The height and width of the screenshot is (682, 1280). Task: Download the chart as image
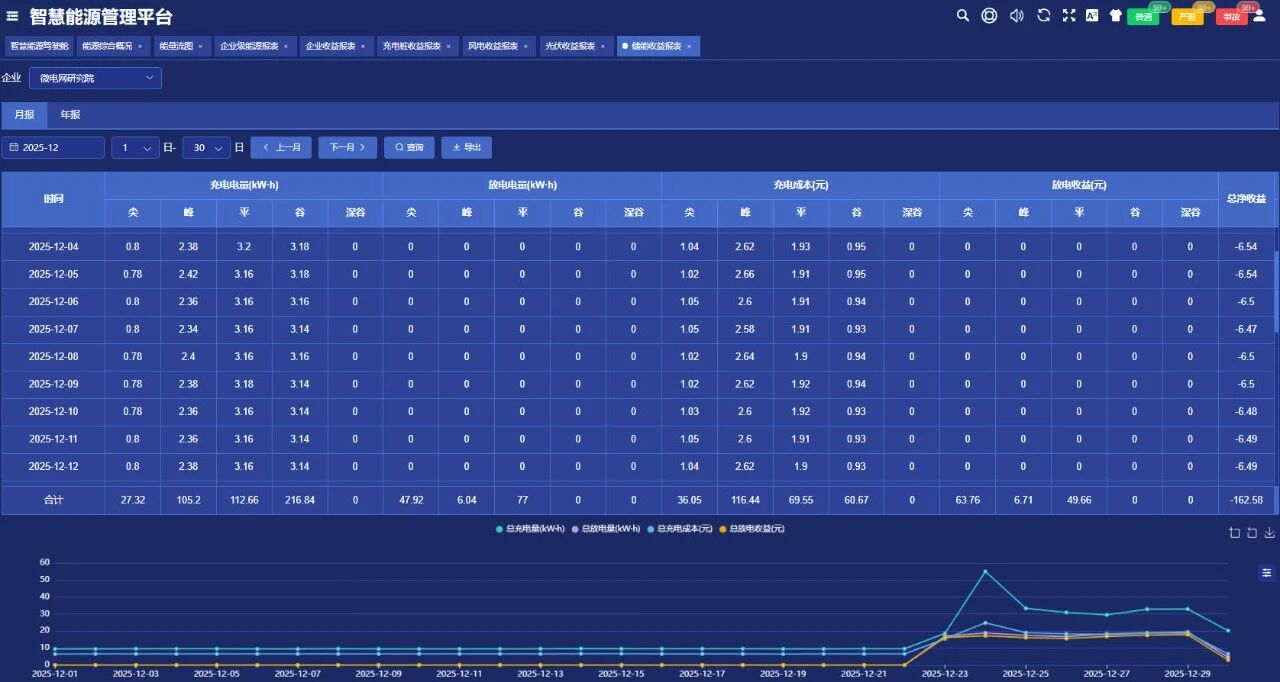1270,533
